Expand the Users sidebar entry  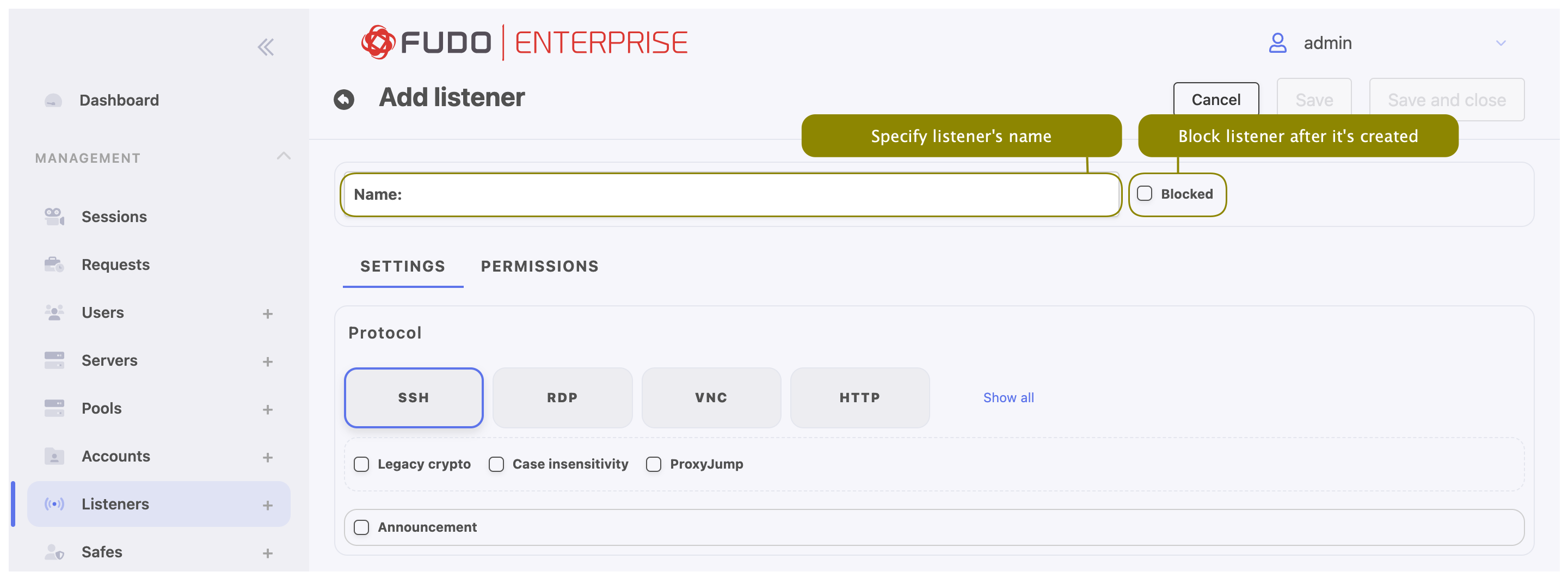tap(267, 312)
